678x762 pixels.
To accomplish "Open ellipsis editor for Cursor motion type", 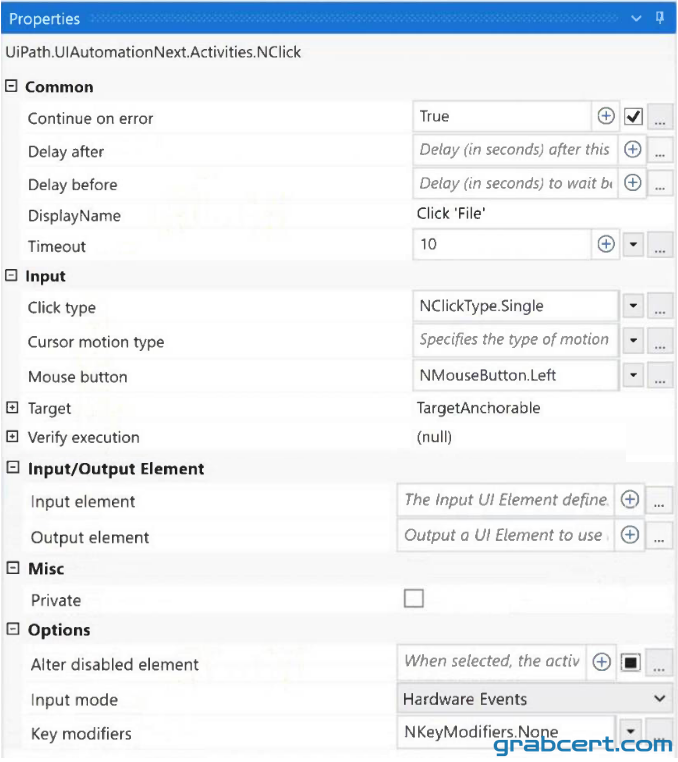I will (x=660, y=341).
